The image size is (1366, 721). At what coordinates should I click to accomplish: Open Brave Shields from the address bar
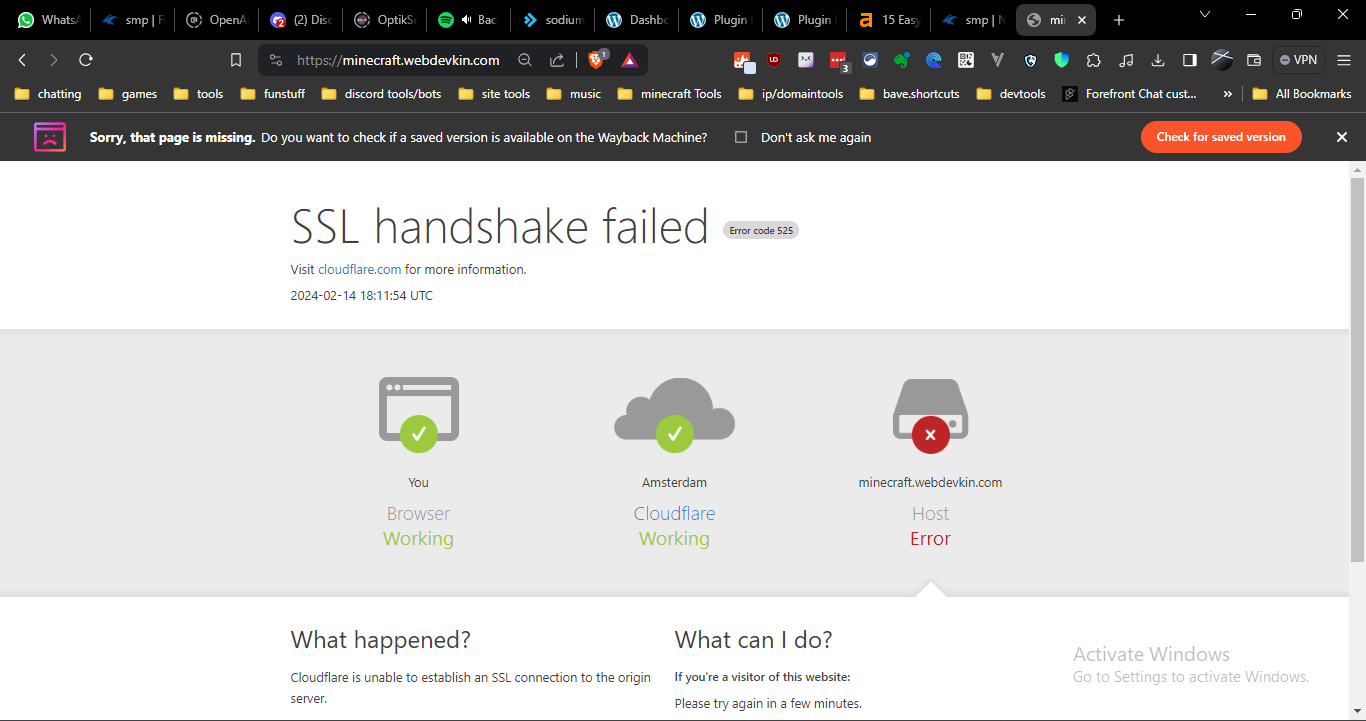[x=593, y=60]
